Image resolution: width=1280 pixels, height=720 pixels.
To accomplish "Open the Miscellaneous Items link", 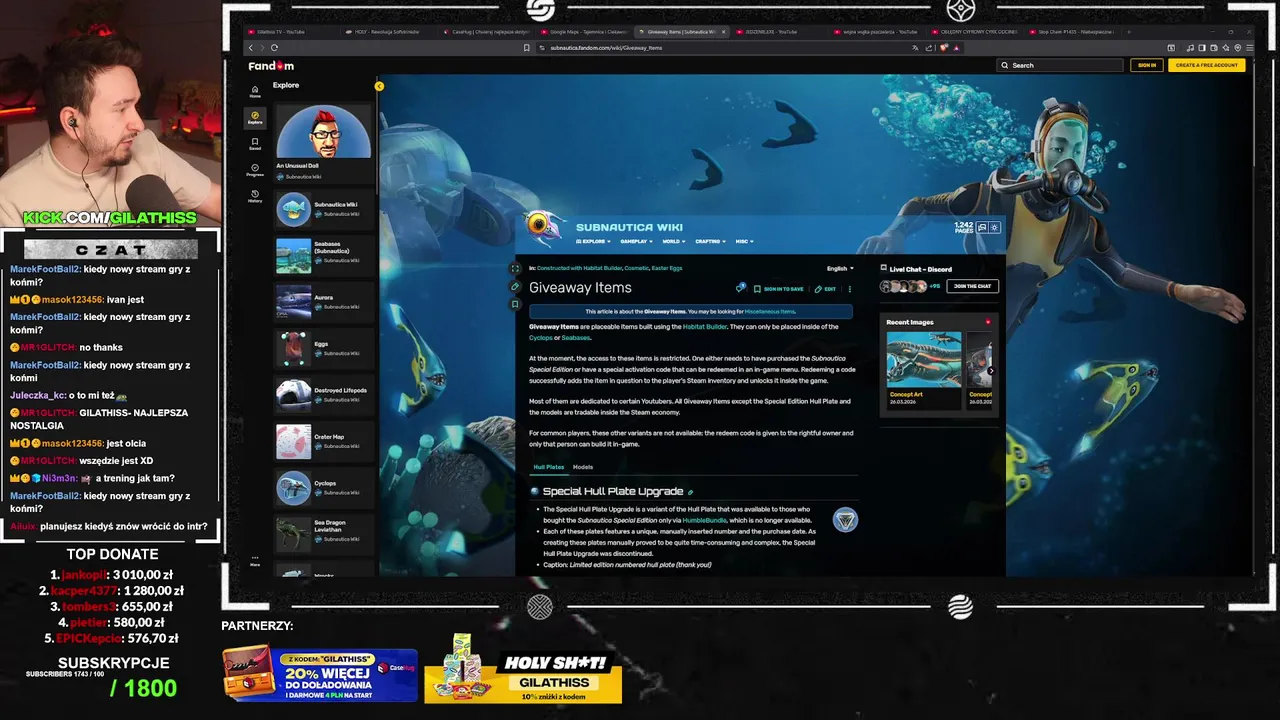I will click(769, 311).
